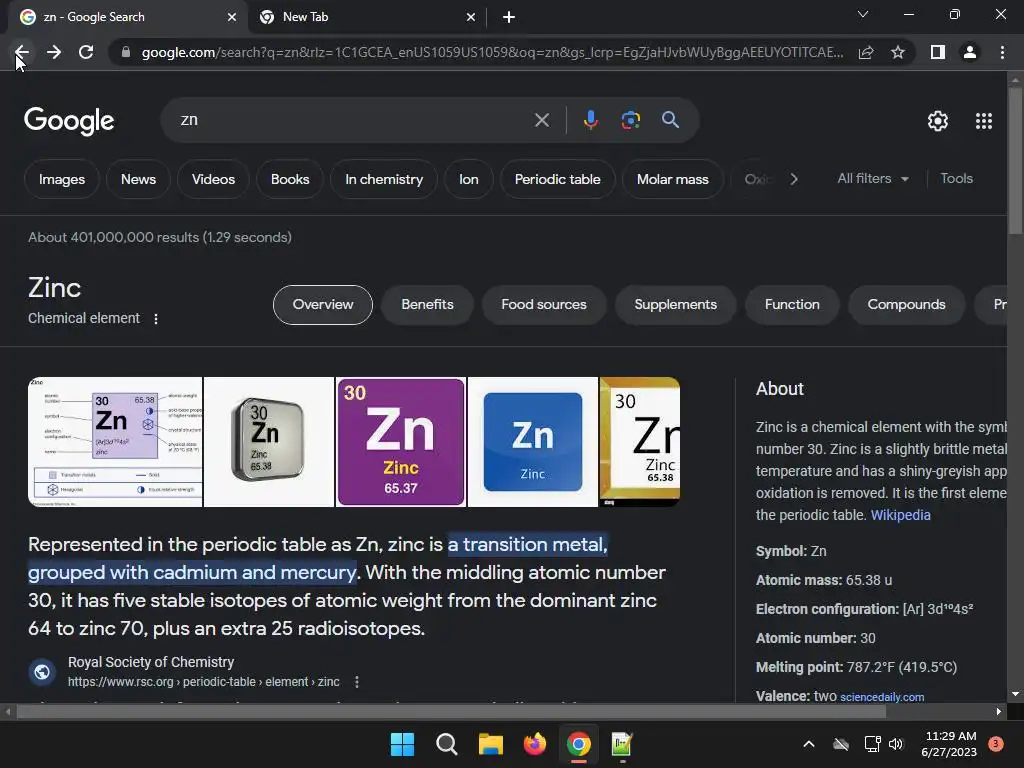Screen dimensions: 1024x768
Task: Switch to Food sources tab
Action: pos(544,305)
